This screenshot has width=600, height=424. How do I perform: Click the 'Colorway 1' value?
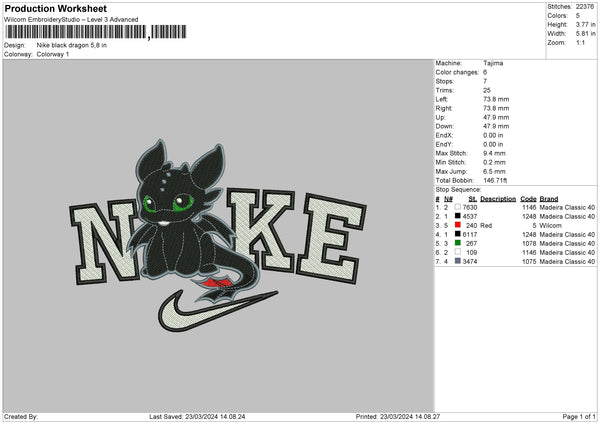53,54
